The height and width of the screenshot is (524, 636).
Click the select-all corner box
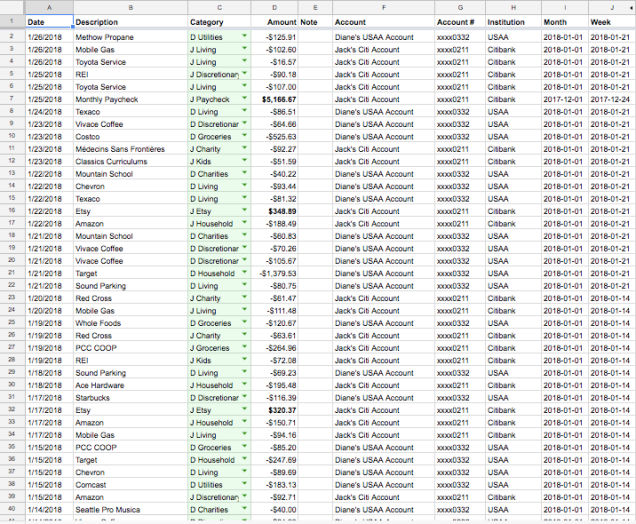(12, 7)
